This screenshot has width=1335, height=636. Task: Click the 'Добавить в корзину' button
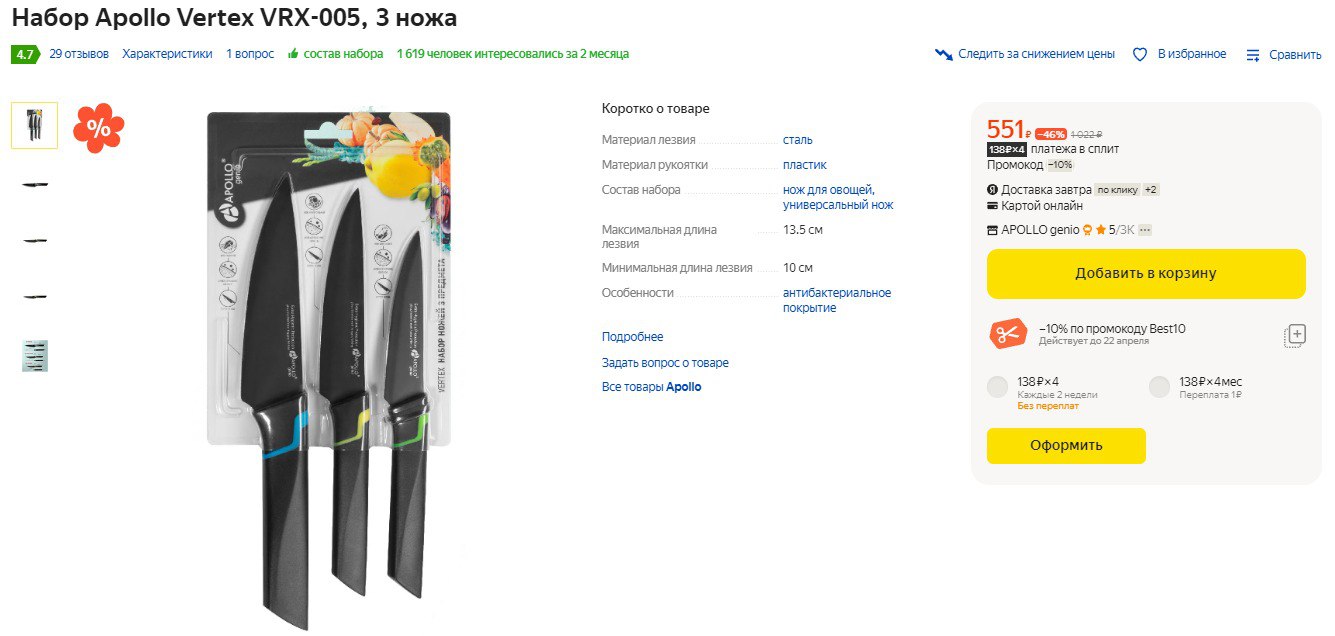(1145, 273)
